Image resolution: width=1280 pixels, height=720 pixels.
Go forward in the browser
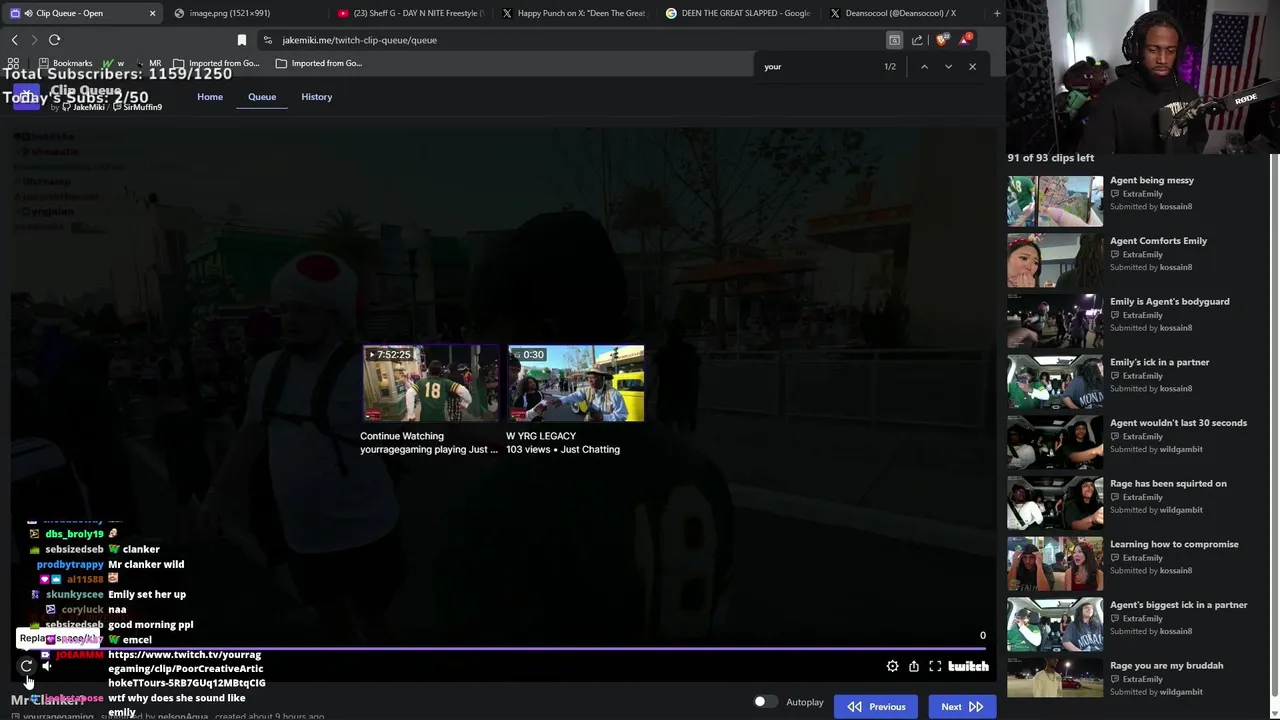point(34,40)
